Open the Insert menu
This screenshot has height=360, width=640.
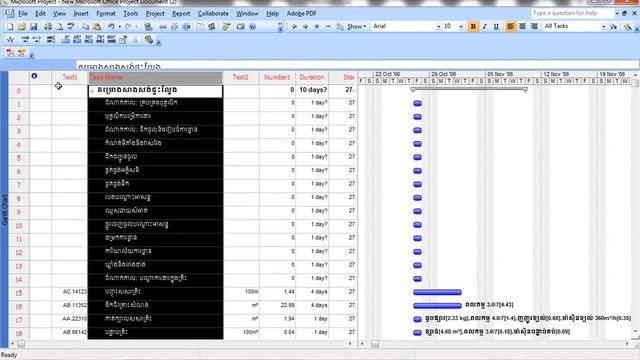pyautogui.click(x=81, y=13)
